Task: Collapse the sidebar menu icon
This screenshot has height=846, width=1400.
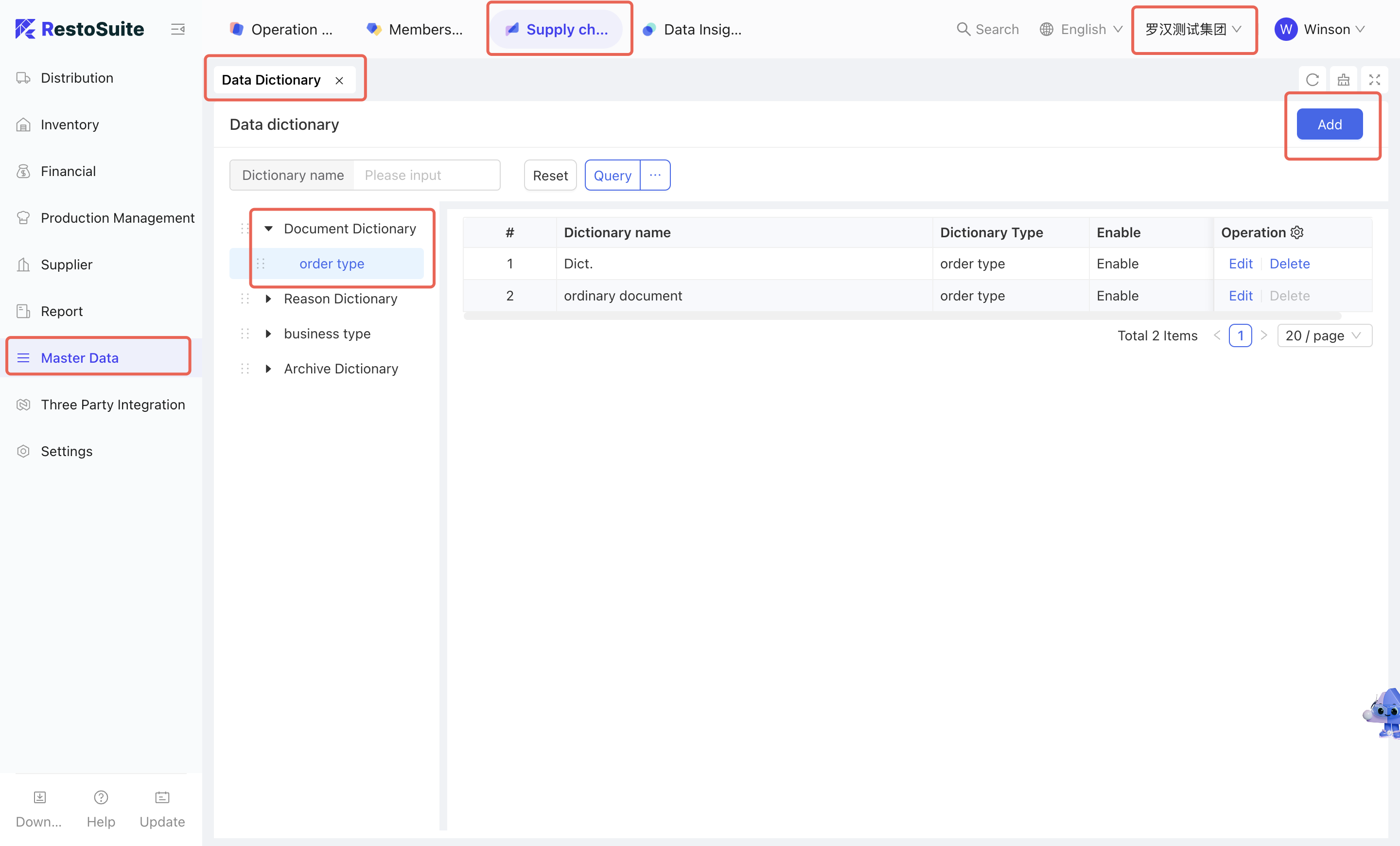Action: point(178,29)
